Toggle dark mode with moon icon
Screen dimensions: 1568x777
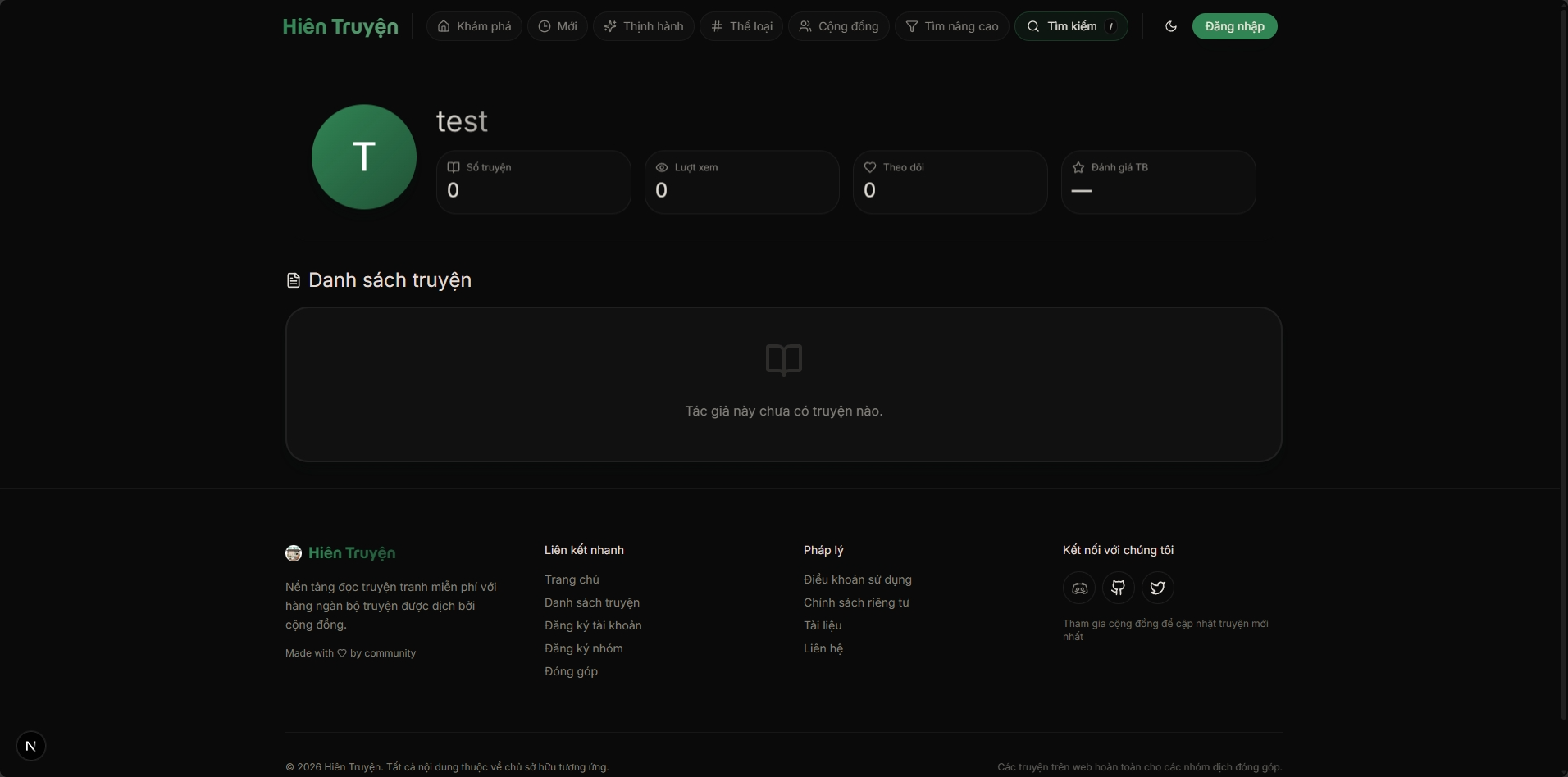1170,26
